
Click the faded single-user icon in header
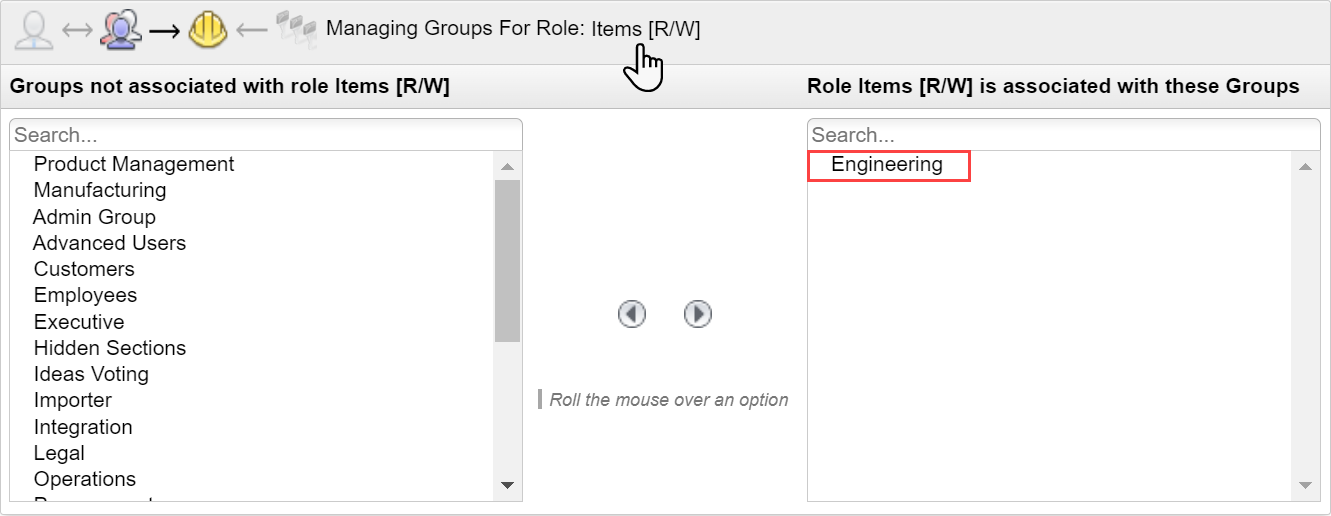33,30
